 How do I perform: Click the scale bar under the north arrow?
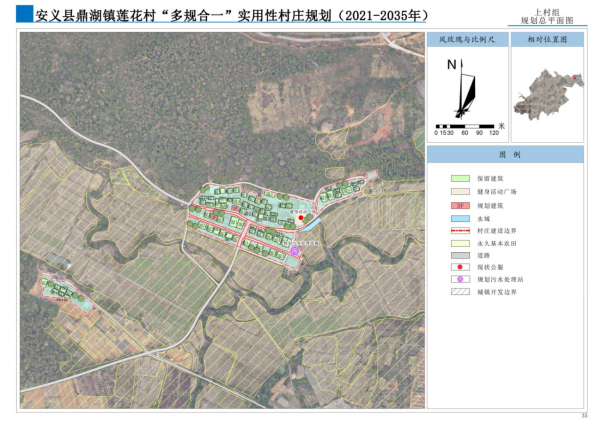(x=467, y=125)
